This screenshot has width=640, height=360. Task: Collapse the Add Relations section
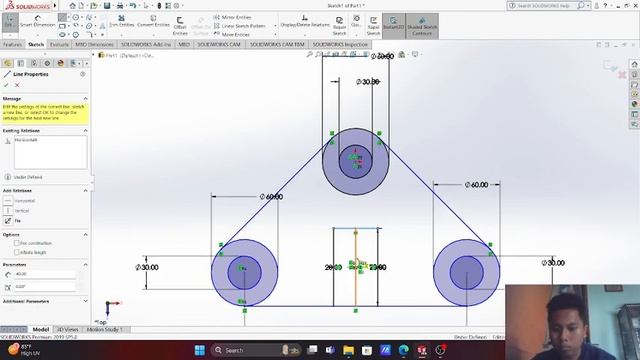[x=85, y=191]
